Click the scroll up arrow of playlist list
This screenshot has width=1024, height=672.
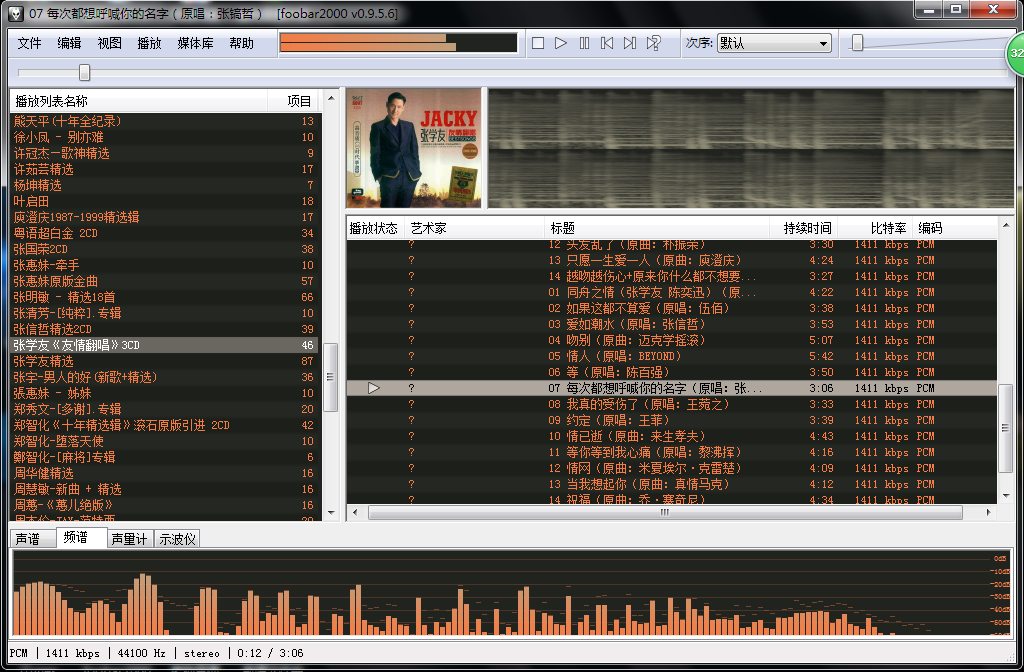[x=330, y=99]
